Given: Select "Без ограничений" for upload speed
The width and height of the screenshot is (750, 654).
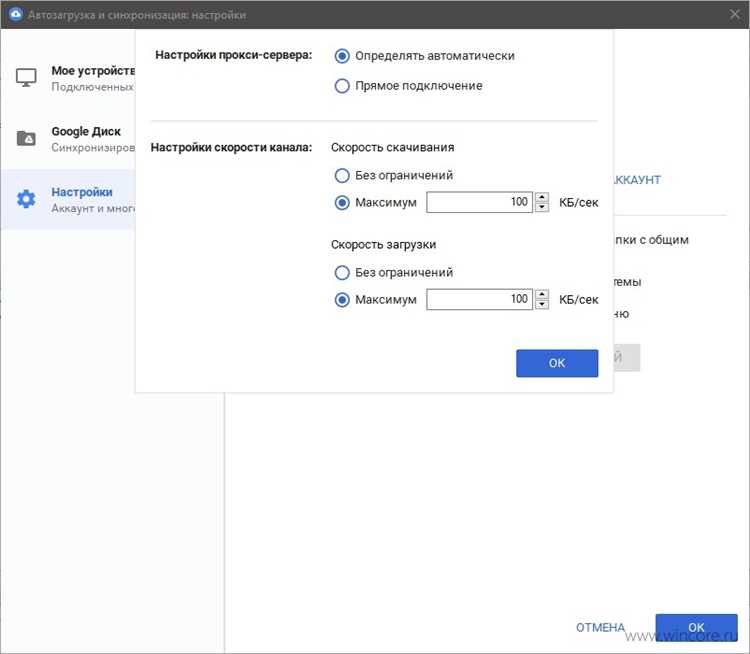Looking at the screenshot, I should [342, 273].
